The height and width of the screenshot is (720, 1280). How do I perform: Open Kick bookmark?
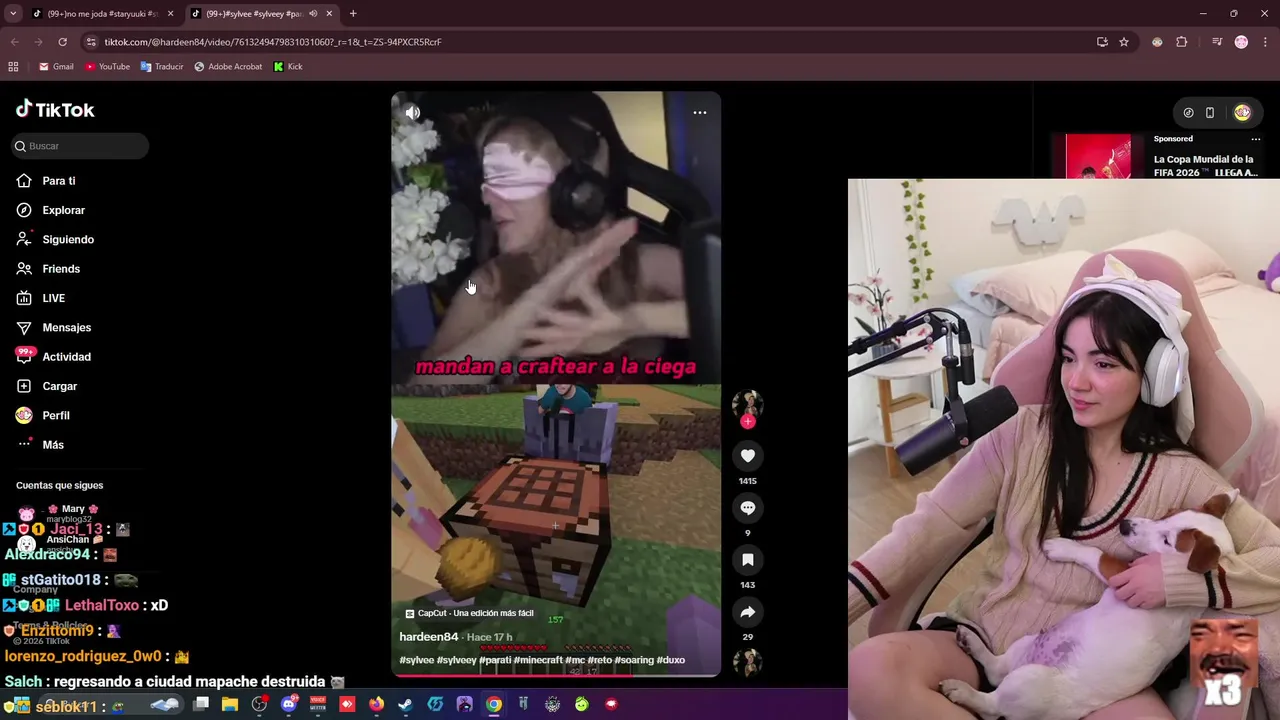coord(288,67)
